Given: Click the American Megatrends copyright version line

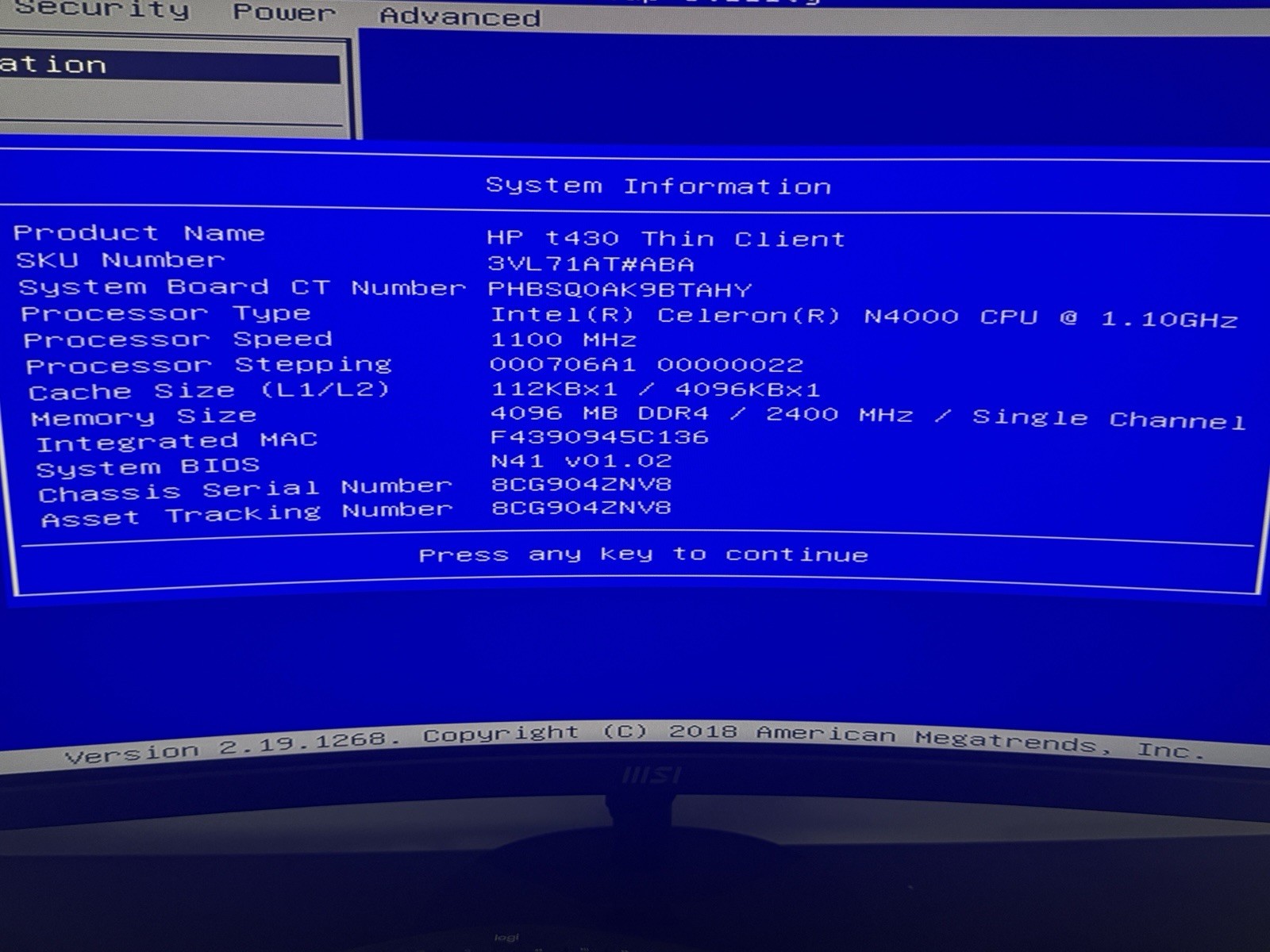Looking at the screenshot, I should click(x=635, y=742).
